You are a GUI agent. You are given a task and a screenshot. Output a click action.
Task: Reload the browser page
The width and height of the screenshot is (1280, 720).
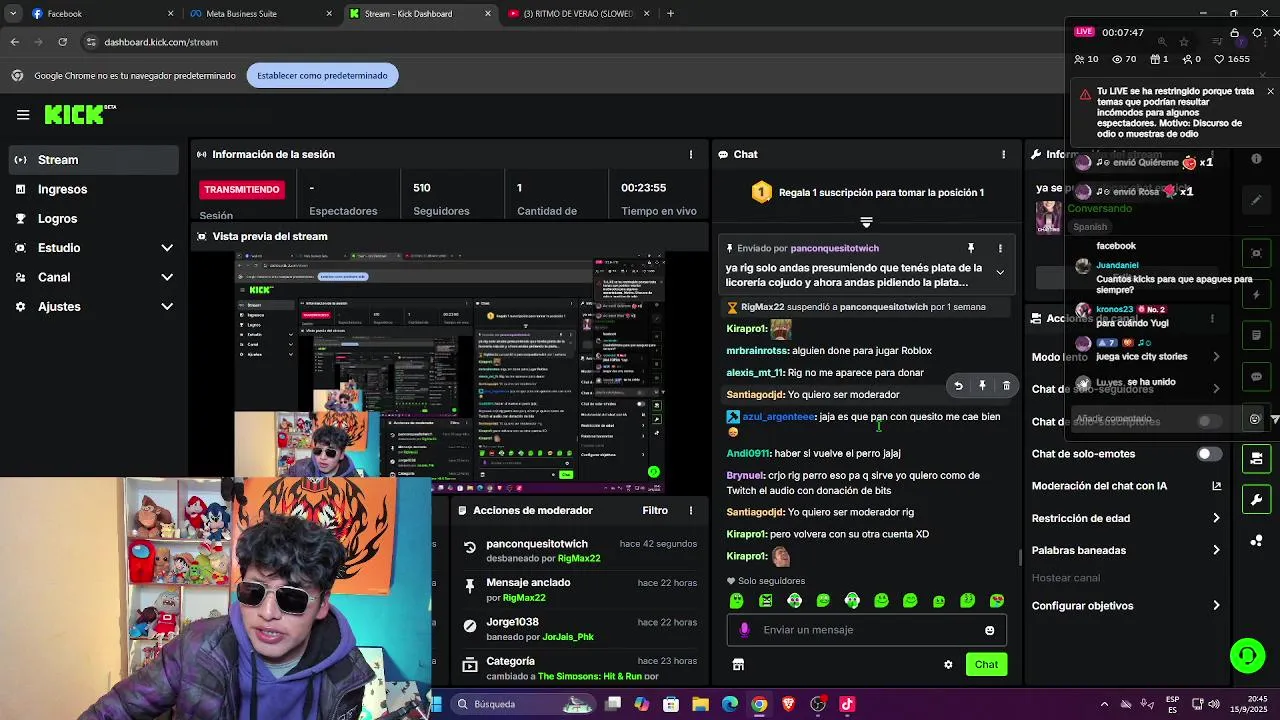point(62,42)
